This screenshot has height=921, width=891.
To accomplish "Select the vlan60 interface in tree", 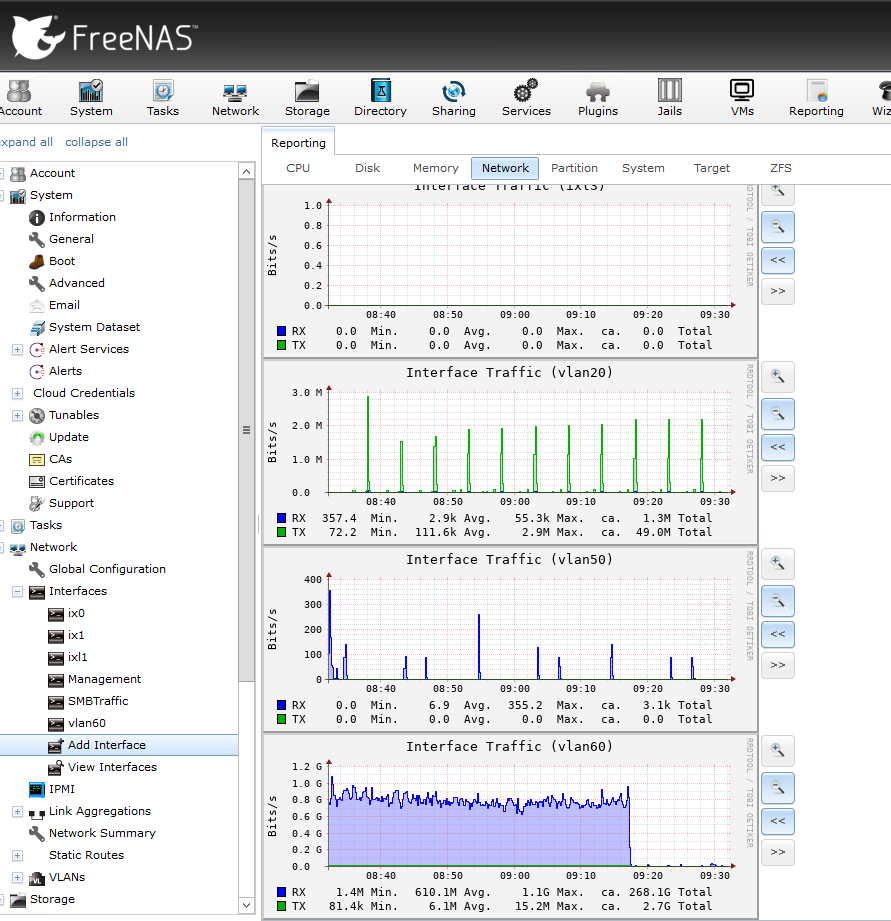I will [86, 724].
